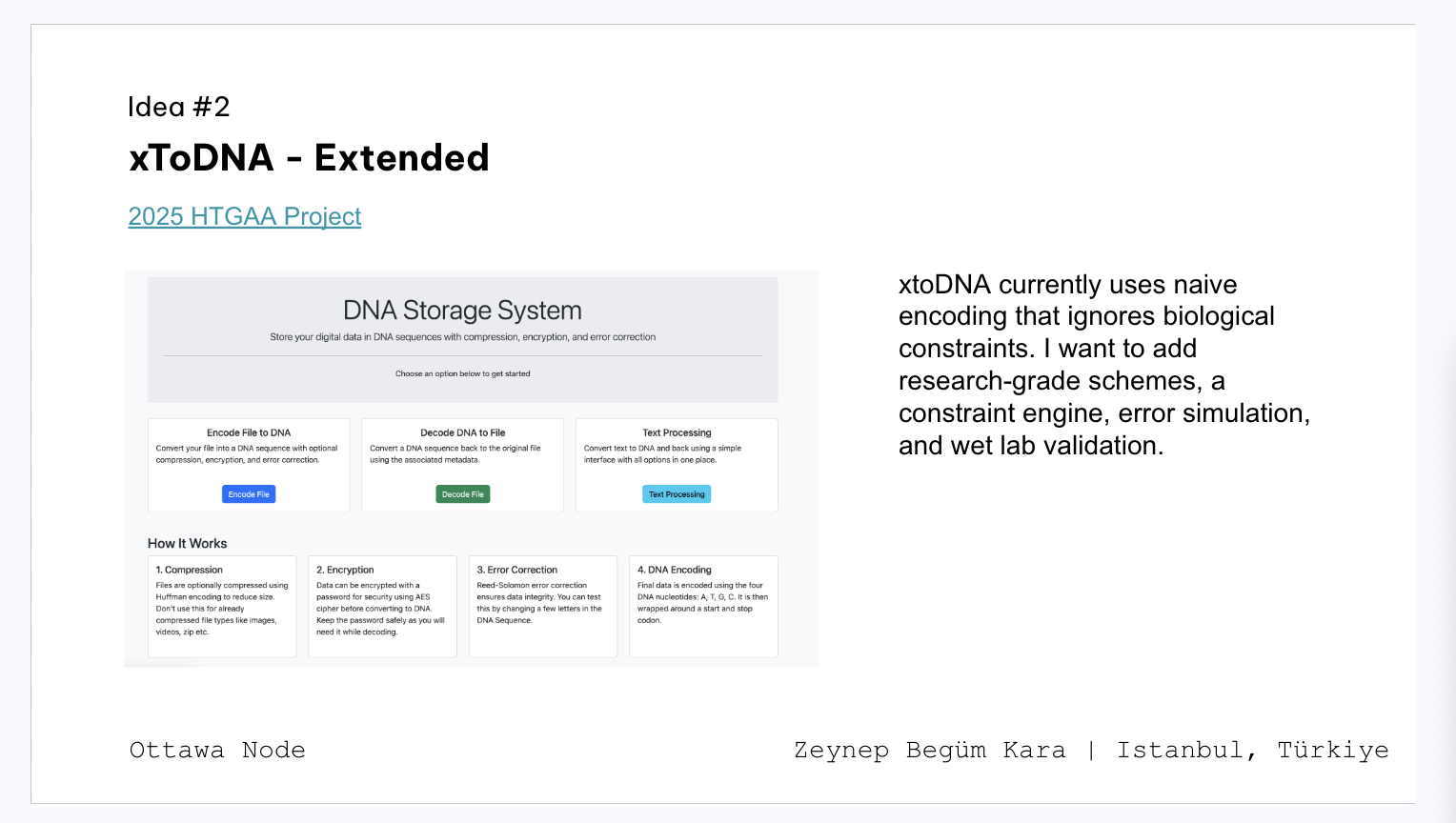
Task: Click the paragraph about naive encoding
Action: point(1103,365)
